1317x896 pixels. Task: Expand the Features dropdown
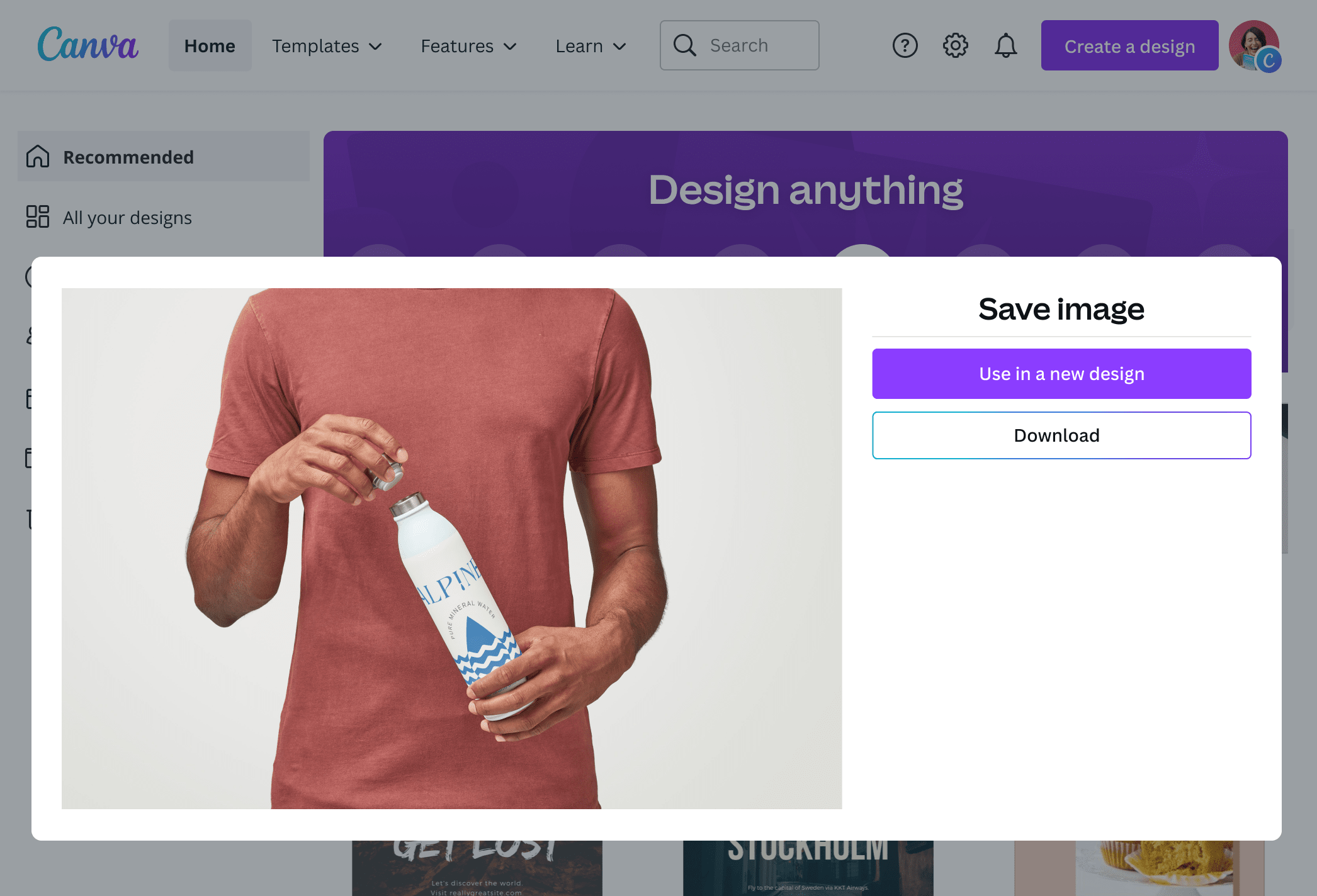[468, 45]
